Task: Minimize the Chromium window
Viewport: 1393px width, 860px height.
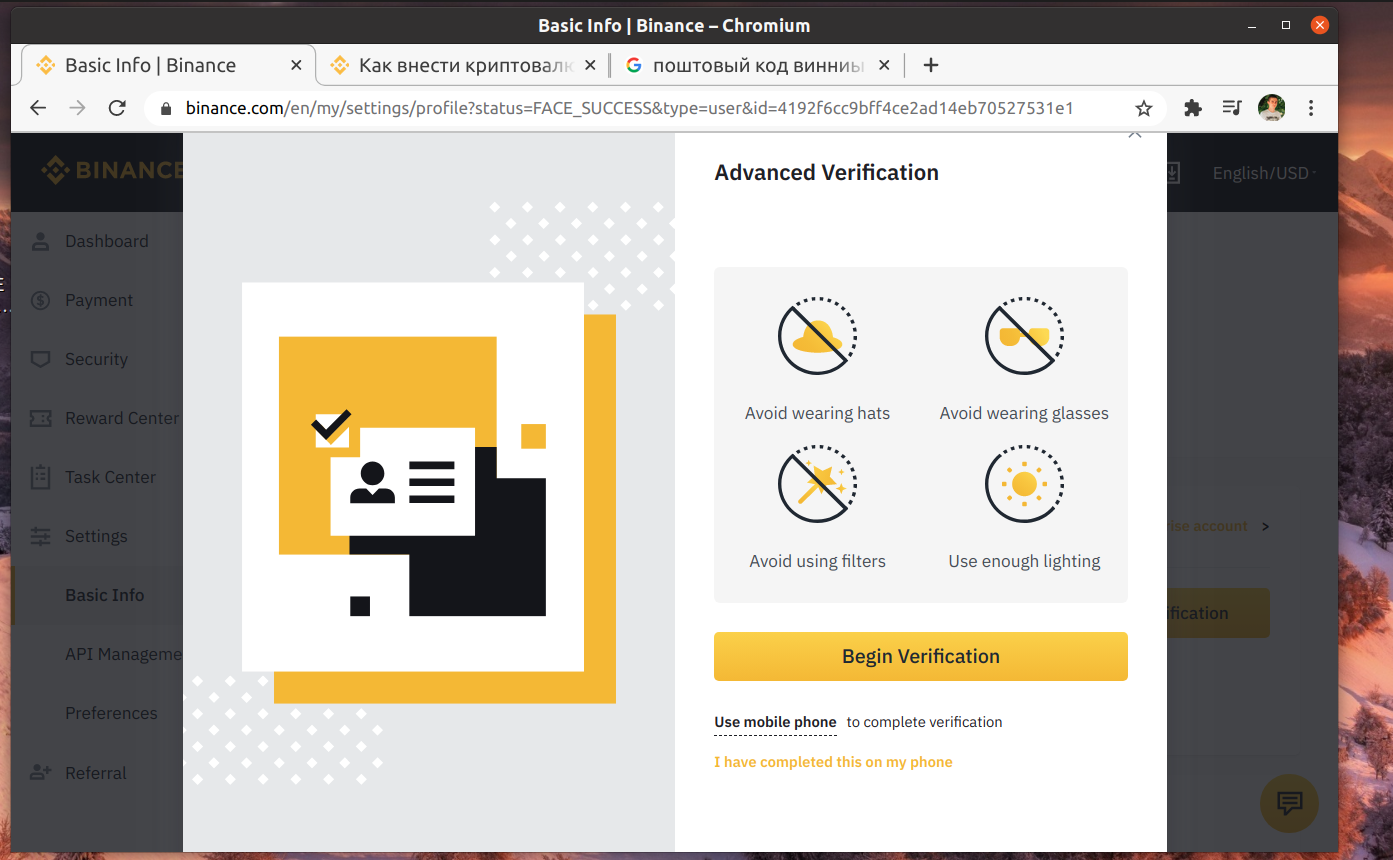Action: [1251, 25]
